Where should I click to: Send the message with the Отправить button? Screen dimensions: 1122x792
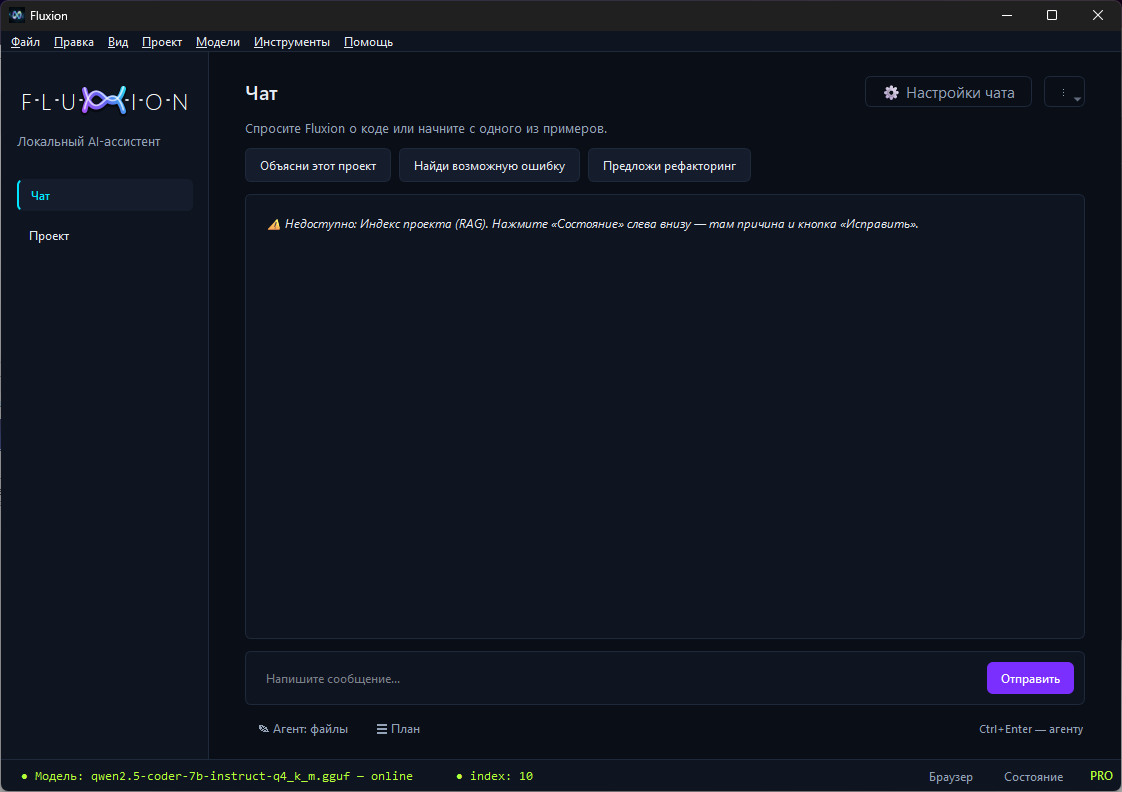[x=1030, y=678]
